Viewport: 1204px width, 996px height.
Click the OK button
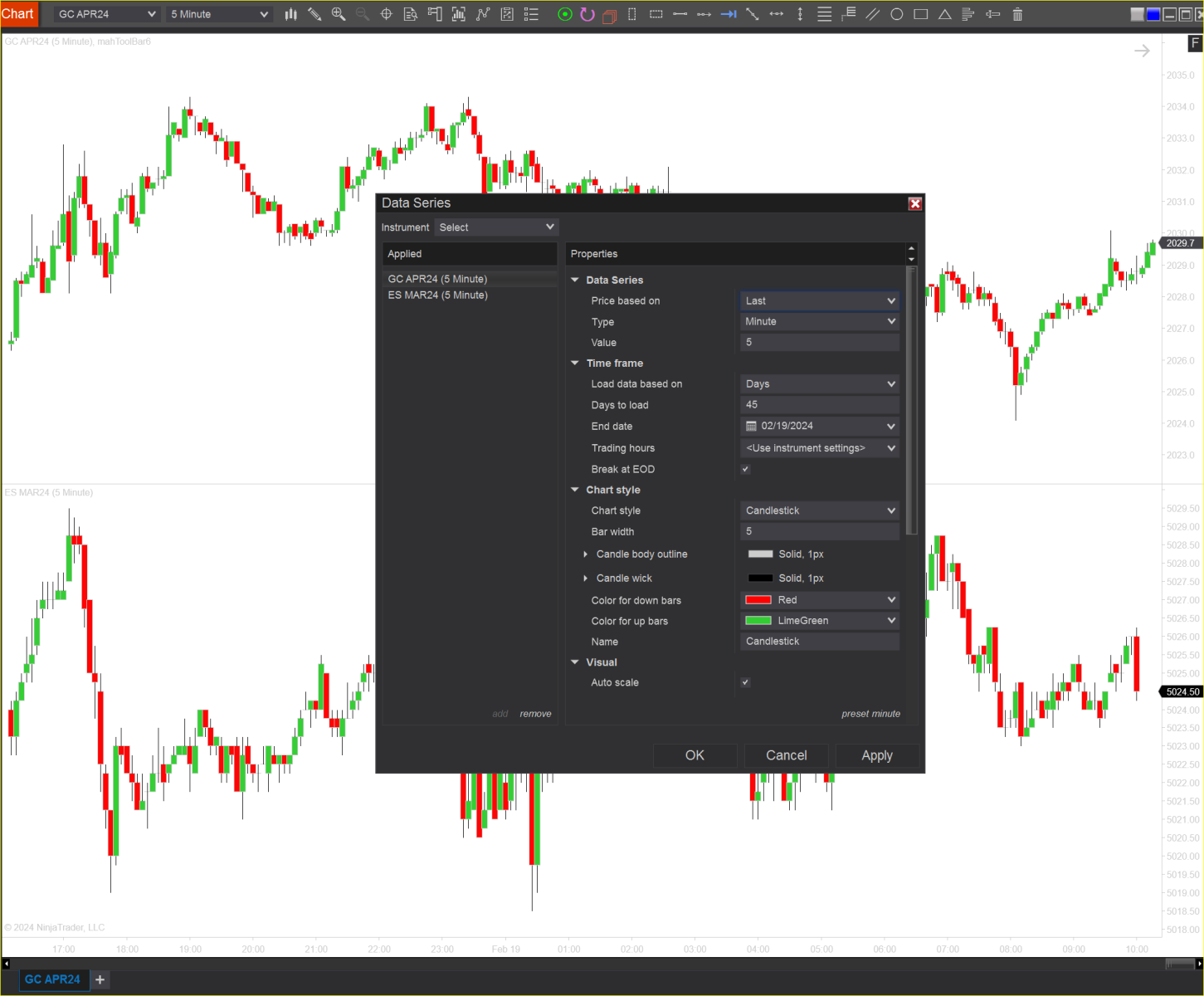695,755
